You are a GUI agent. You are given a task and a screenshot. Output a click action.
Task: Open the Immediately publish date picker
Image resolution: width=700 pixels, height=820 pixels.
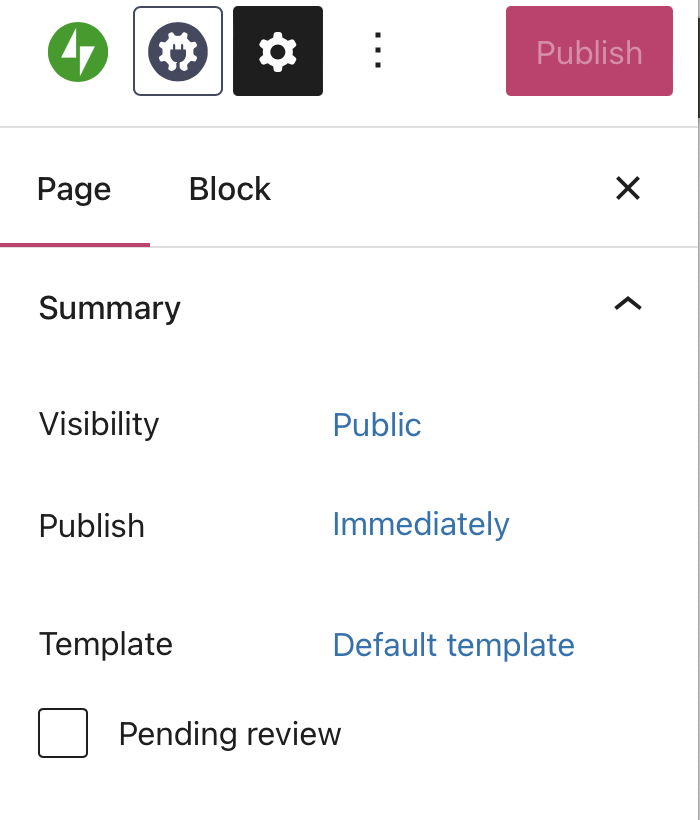(x=421, y=524)
